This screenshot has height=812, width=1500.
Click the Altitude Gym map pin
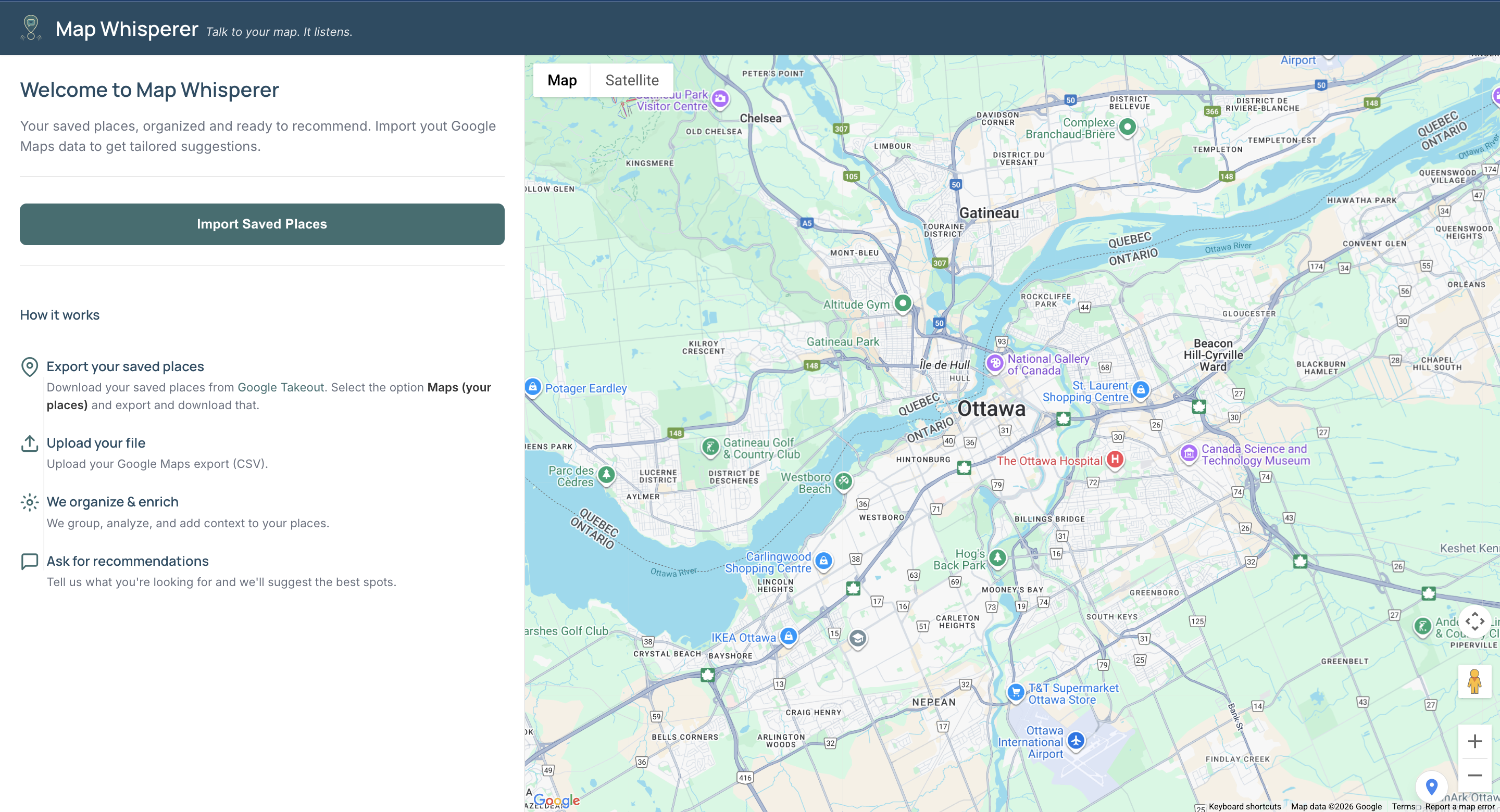[x=903, y=303]
